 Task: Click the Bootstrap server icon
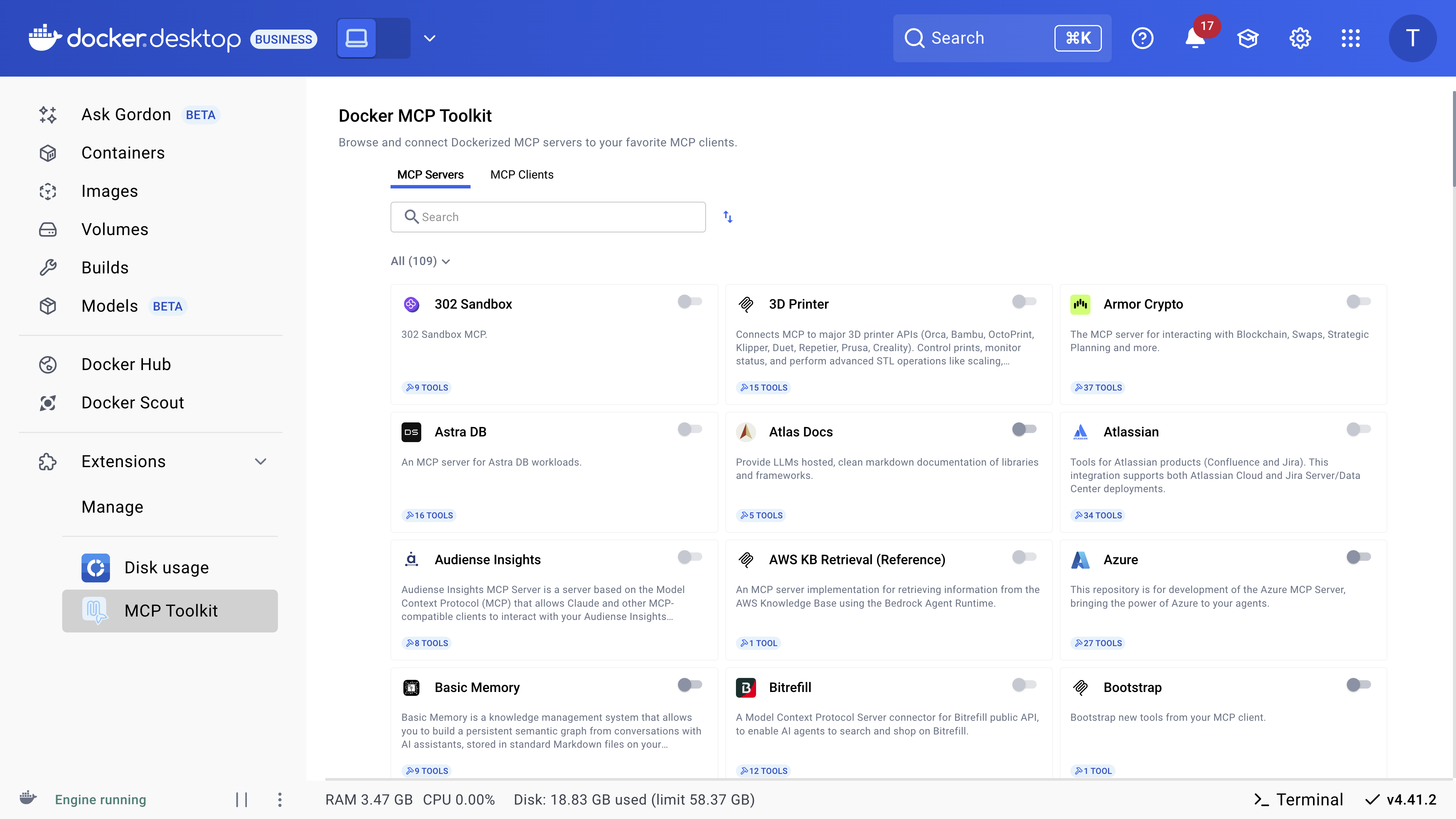click(x=1080, y=687)
